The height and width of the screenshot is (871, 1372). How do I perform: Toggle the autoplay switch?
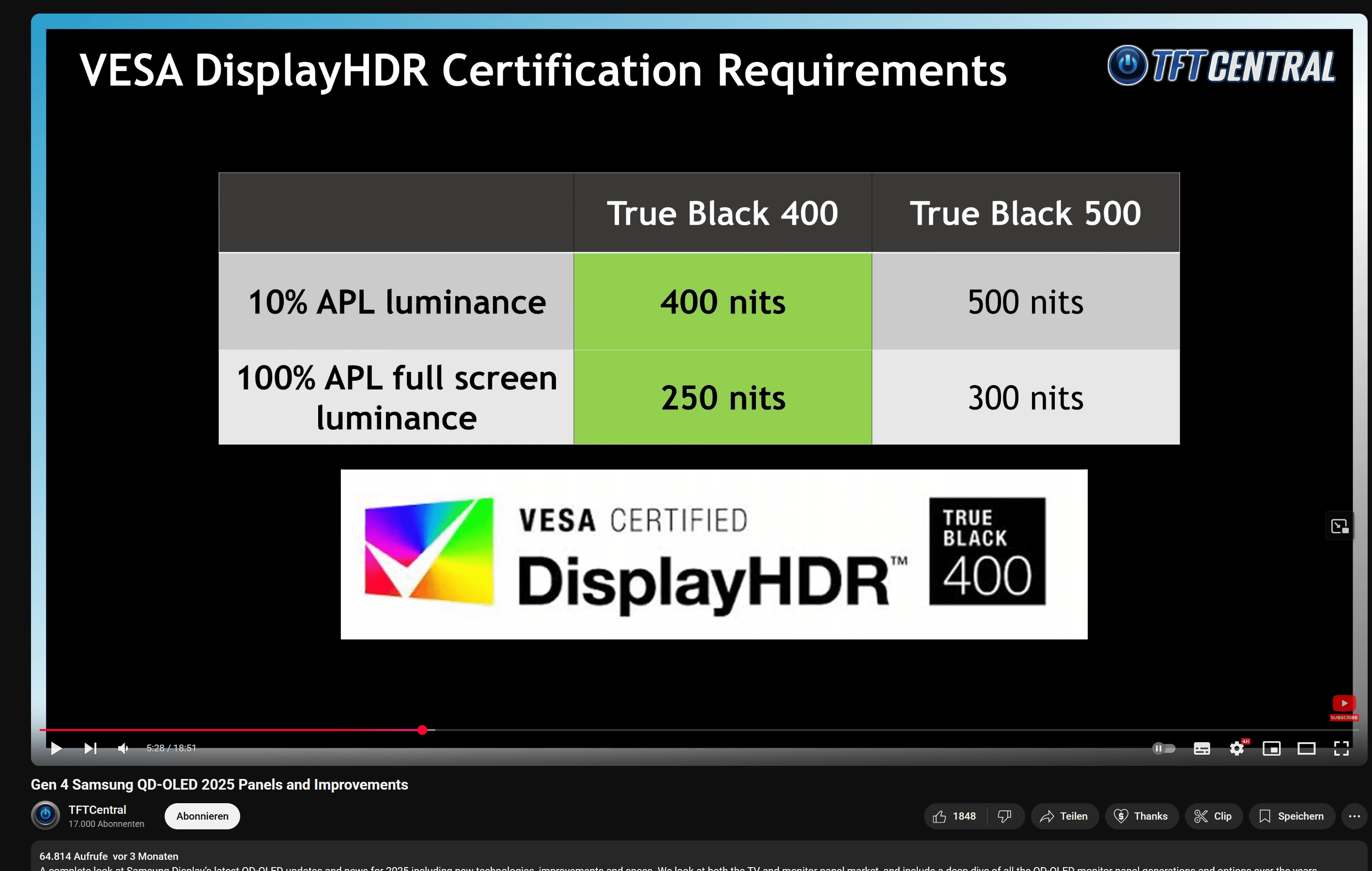coord(1163,748)
